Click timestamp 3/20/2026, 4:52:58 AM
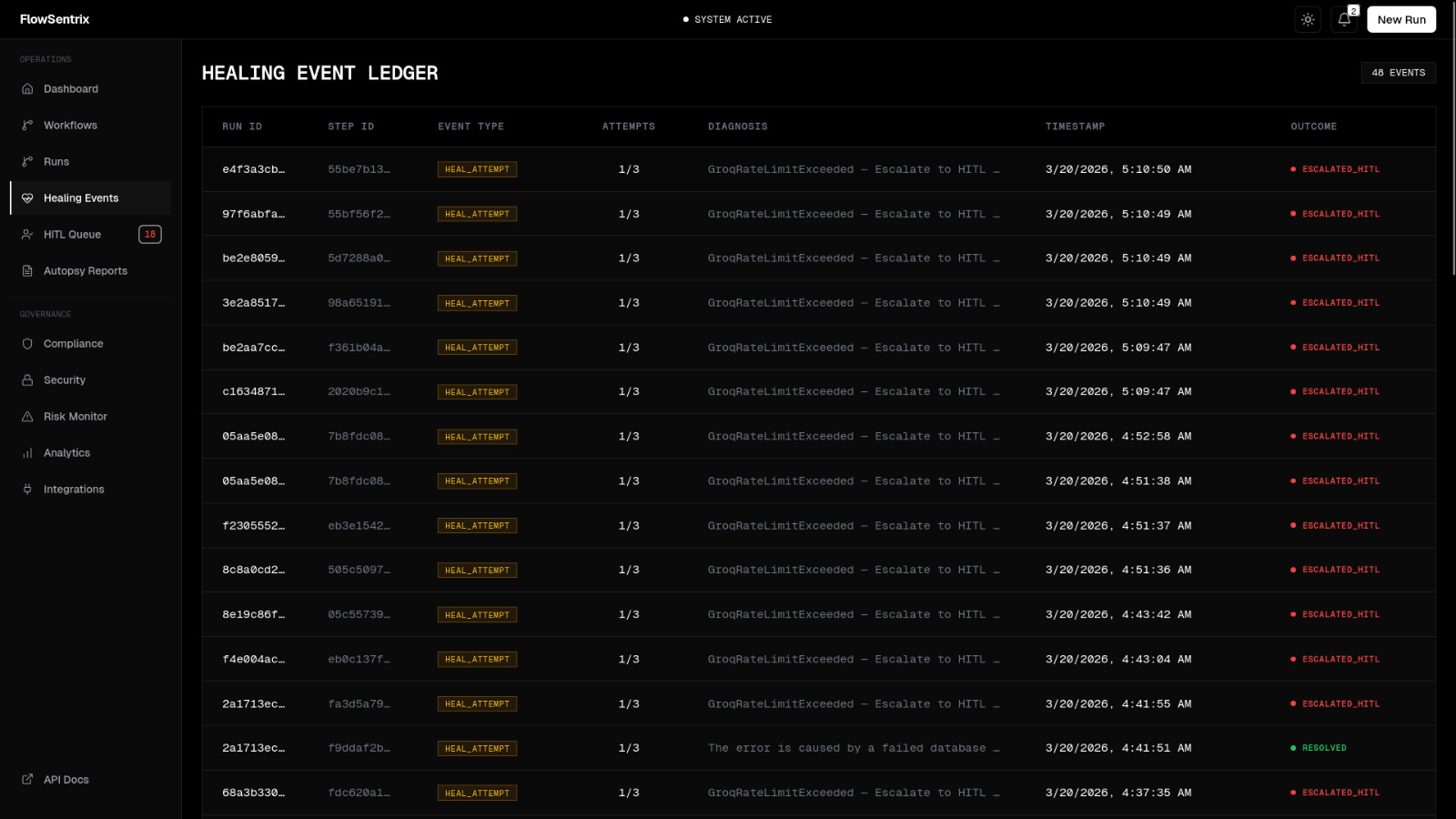This screenshot has width=1456, height=819. click(1118, 437)
